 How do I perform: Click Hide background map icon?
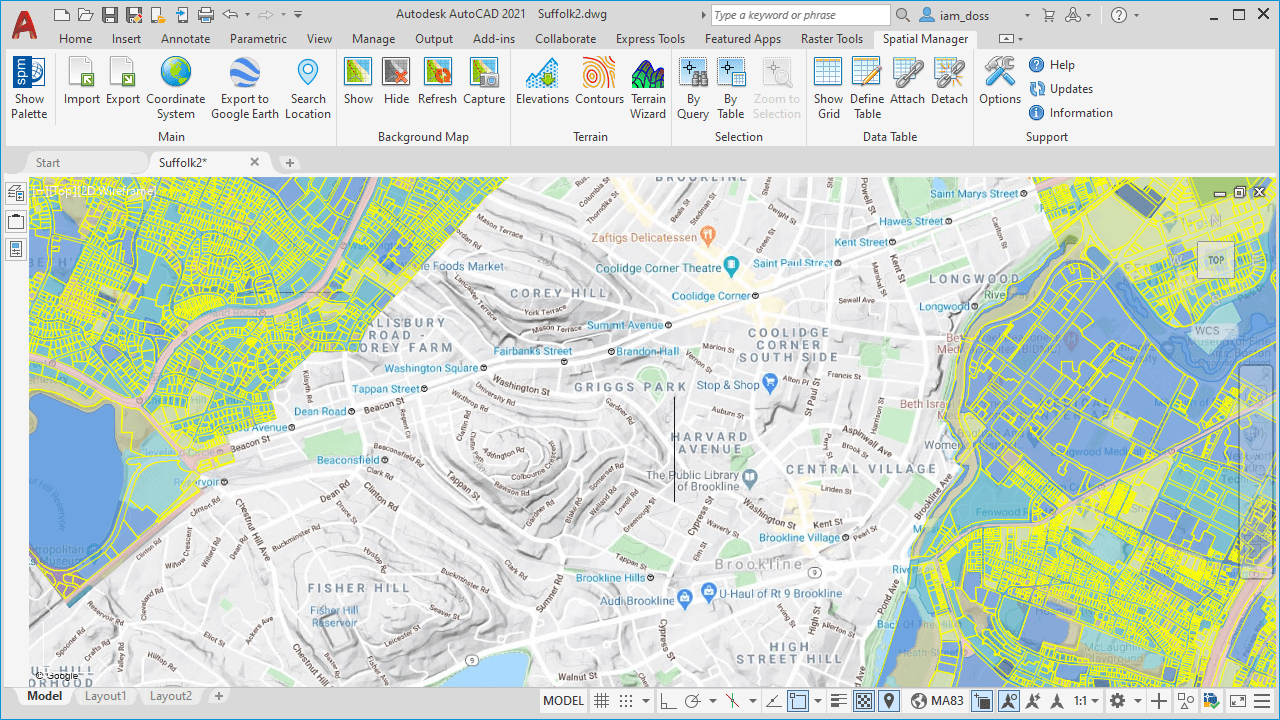(x=396, y=73)
